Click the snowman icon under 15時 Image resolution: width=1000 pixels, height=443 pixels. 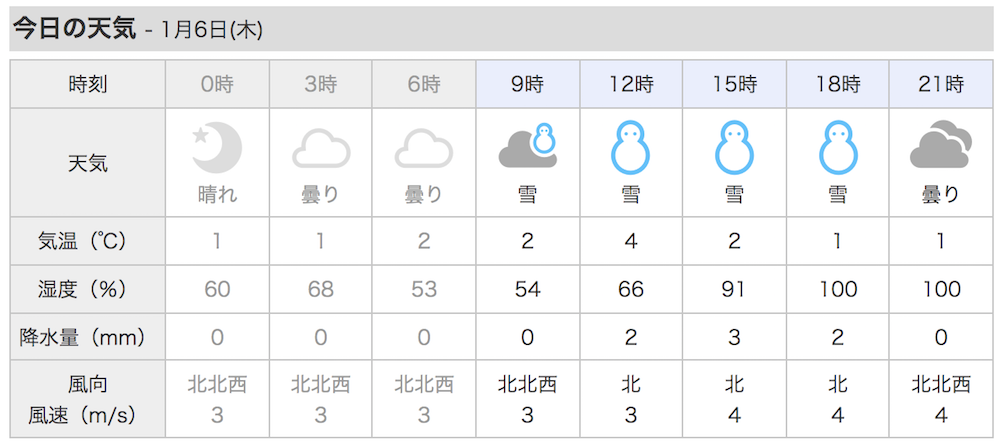click(x=734, y=149)
